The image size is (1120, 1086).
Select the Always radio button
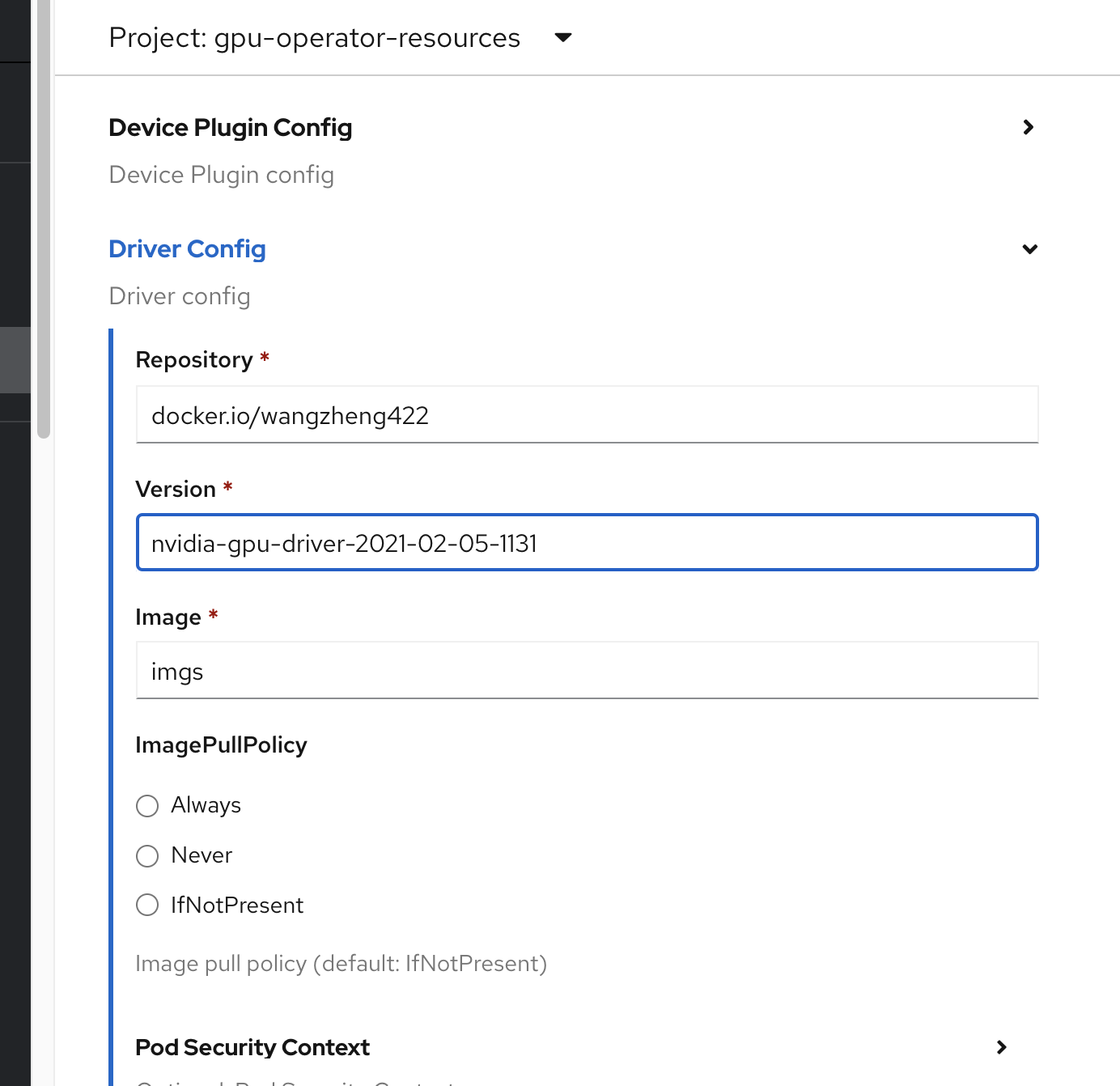click(147, 806)
